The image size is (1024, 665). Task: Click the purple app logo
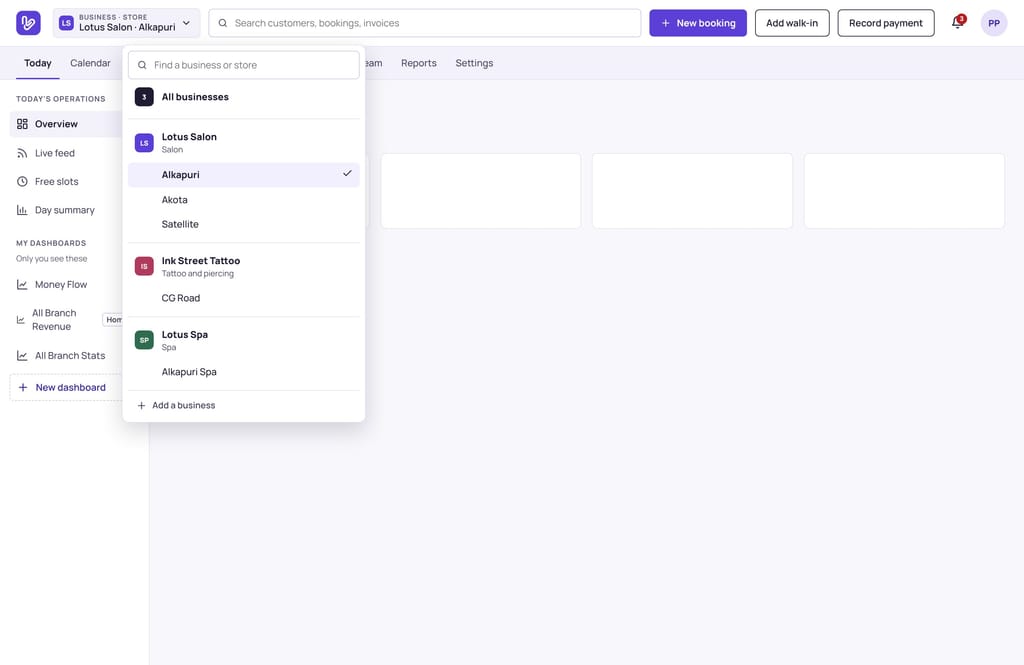coord(28,23)
